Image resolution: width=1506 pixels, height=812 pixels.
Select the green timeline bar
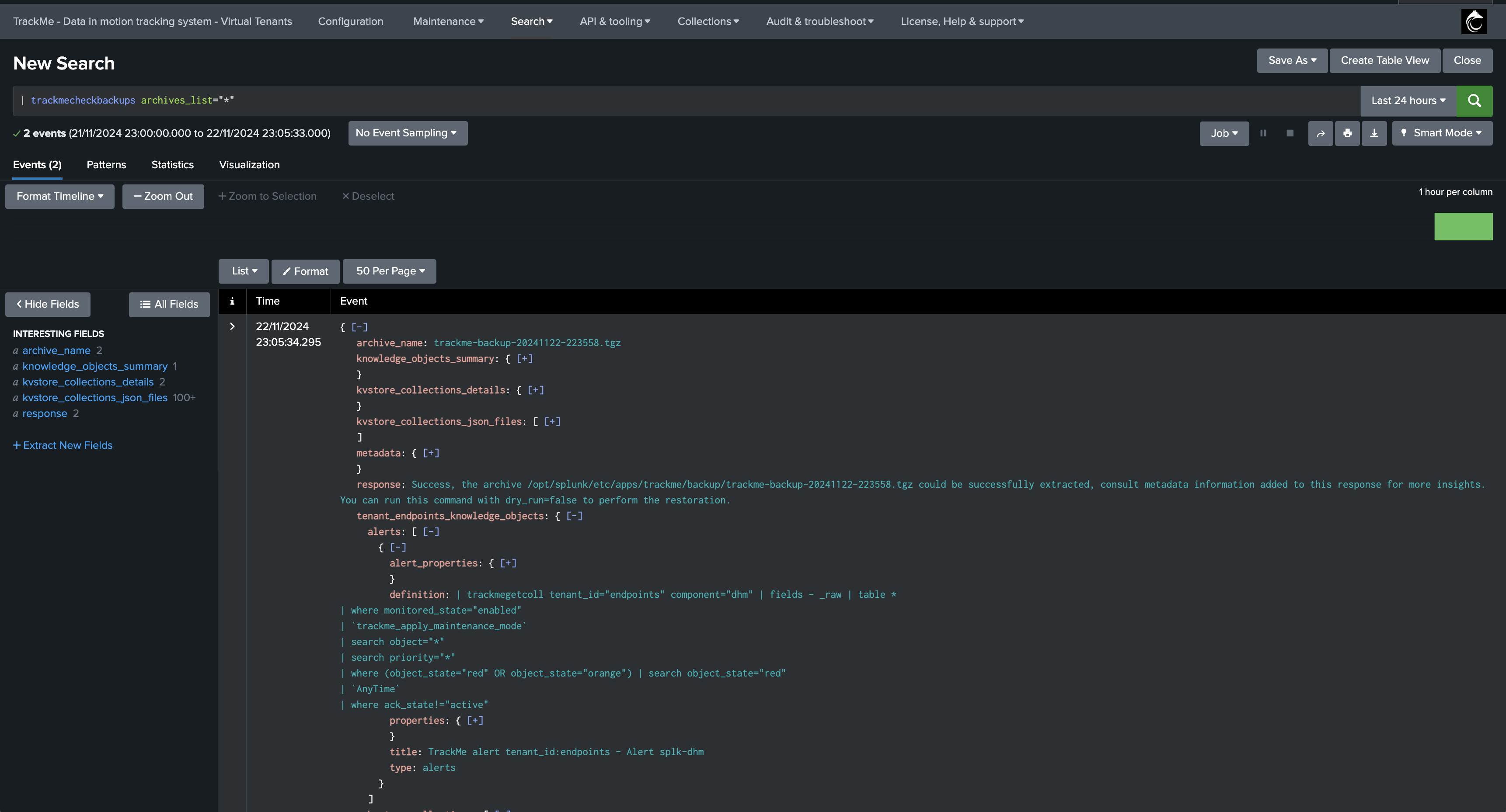click(1463, 227)
